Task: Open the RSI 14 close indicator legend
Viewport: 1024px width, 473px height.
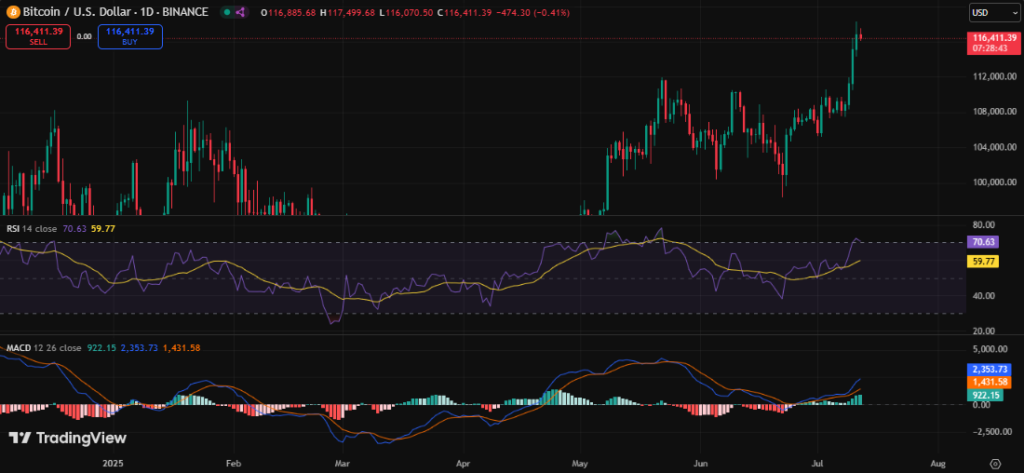Action: point(31,229)
